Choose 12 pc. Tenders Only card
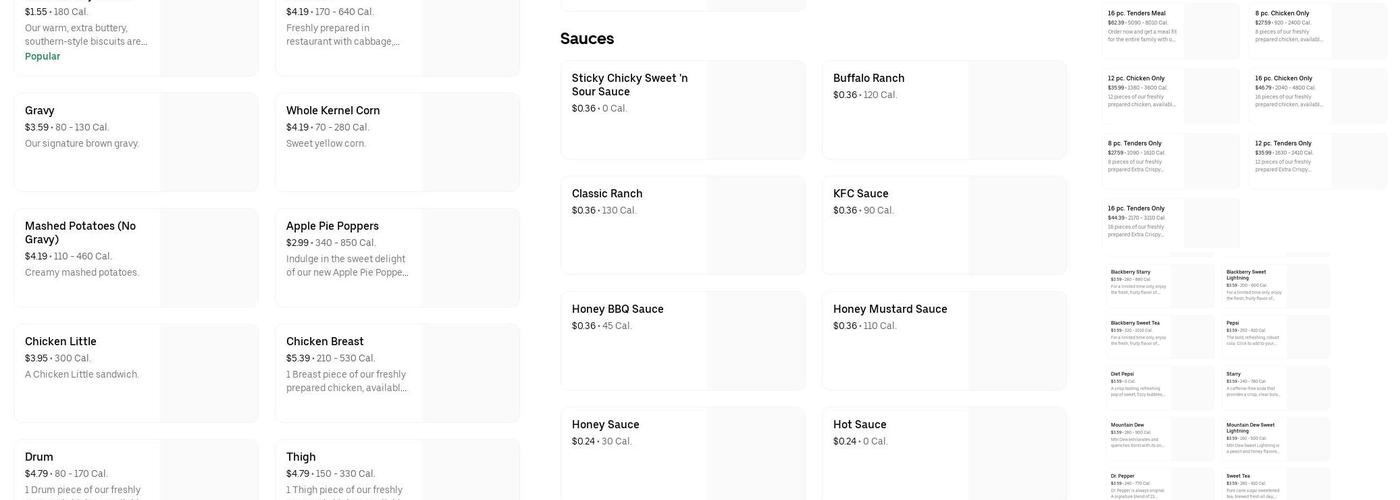 [1318, 161]
